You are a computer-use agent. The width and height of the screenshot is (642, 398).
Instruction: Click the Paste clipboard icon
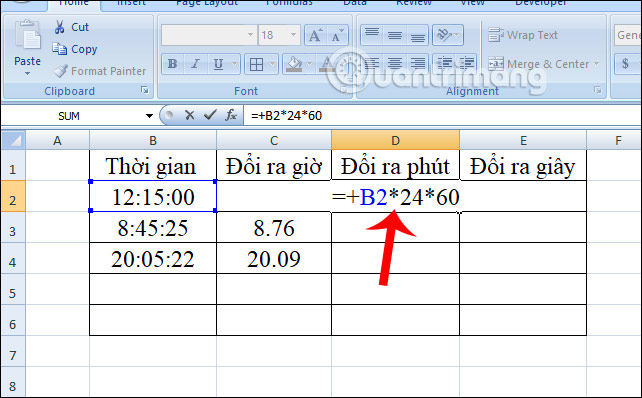click(27, 35)
